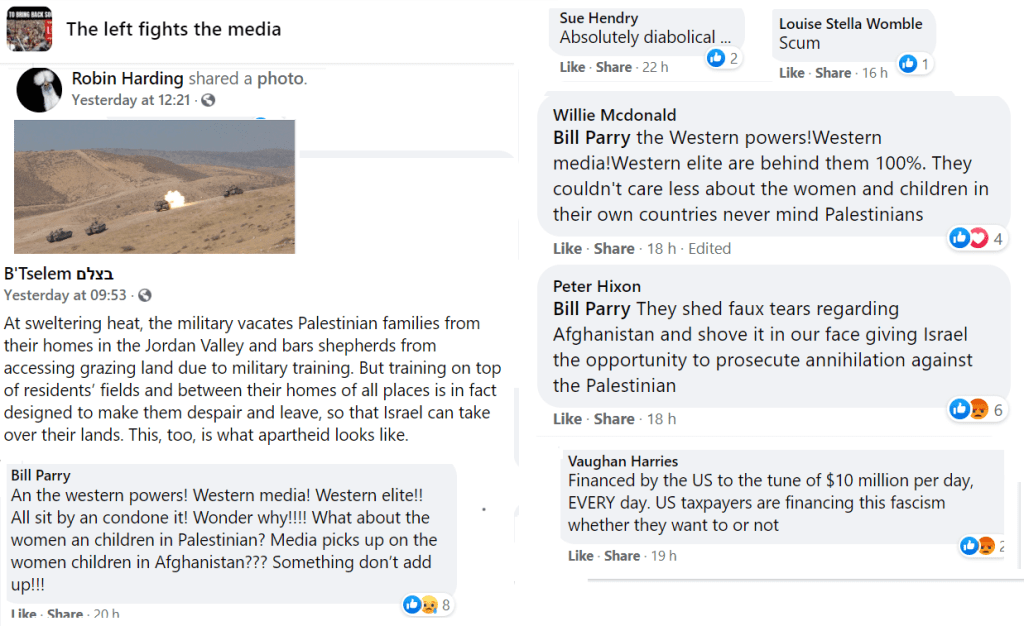The width and height of the screenshot is (1024, 626).
Task: View reactions on Vaughan Harries' comment
Action: click(x=976, y=546)
